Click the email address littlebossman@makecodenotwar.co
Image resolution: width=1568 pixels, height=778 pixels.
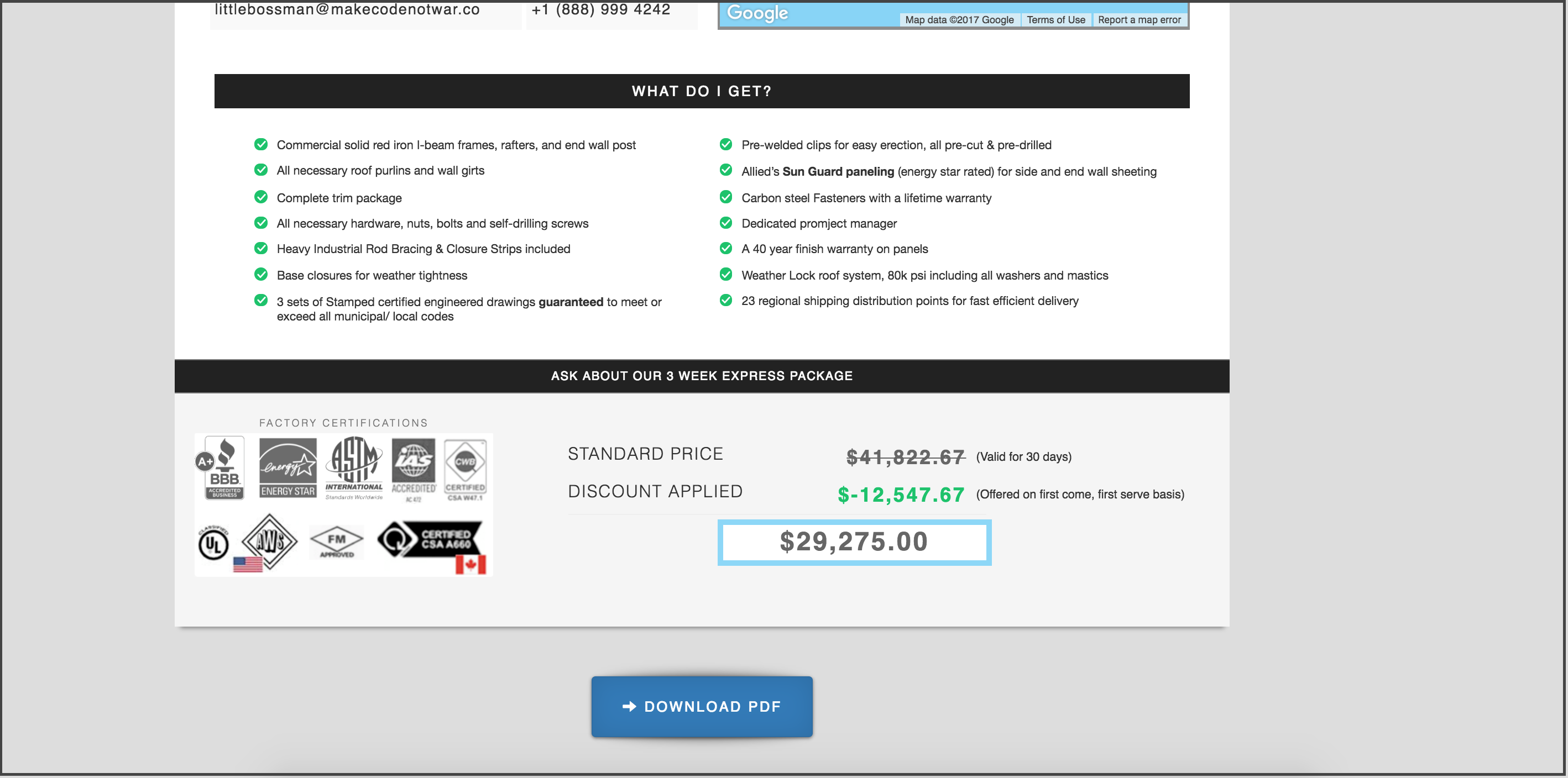(347, 9)
